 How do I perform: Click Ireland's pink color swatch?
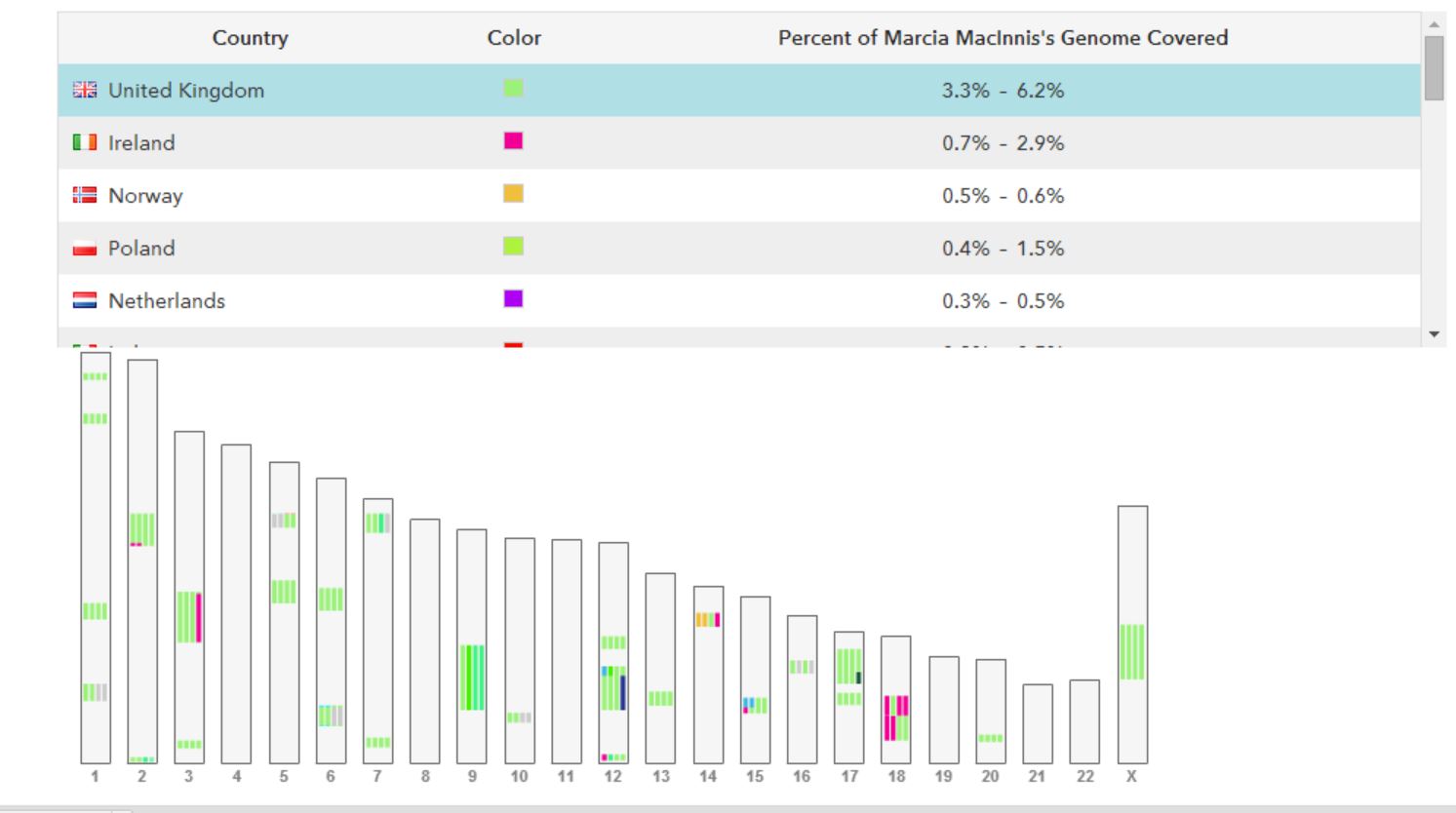tap(513, 141)
